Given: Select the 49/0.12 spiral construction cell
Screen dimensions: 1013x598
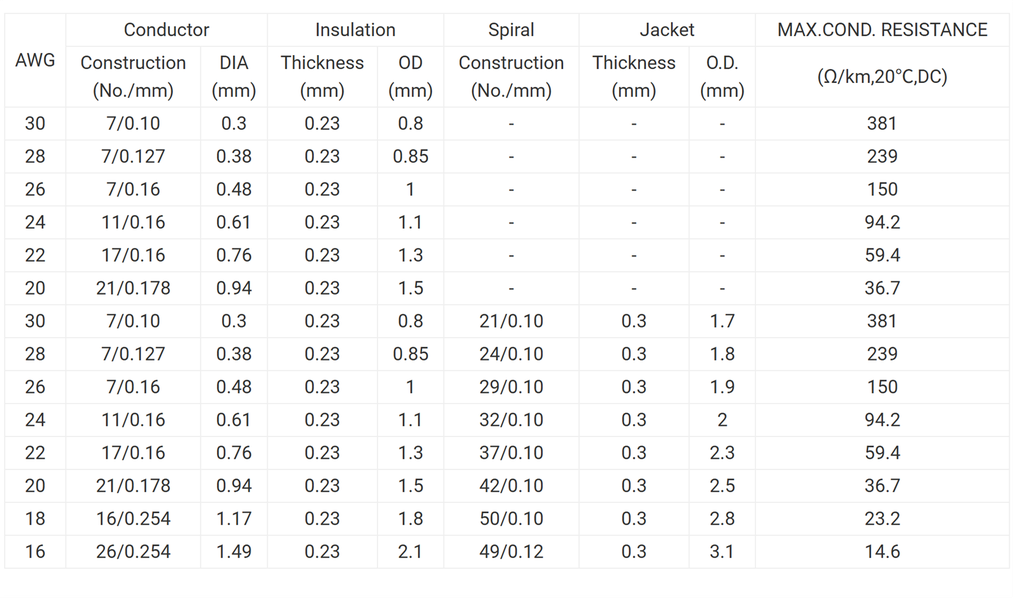Looking at the screenshot, I should (511, 551).
